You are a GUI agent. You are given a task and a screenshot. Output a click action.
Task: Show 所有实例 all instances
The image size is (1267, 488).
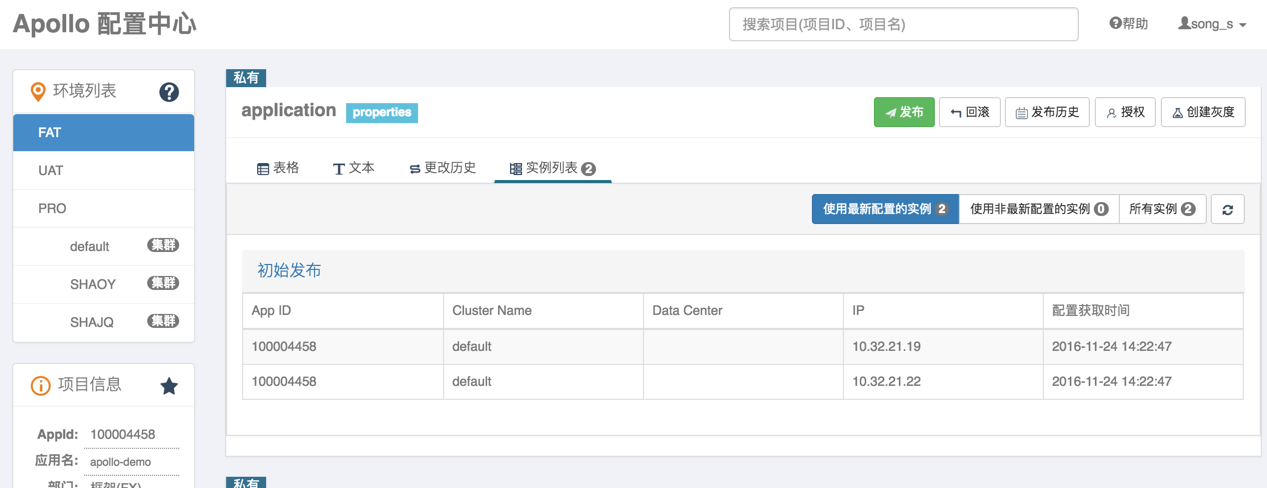[x=1162, y=209]
